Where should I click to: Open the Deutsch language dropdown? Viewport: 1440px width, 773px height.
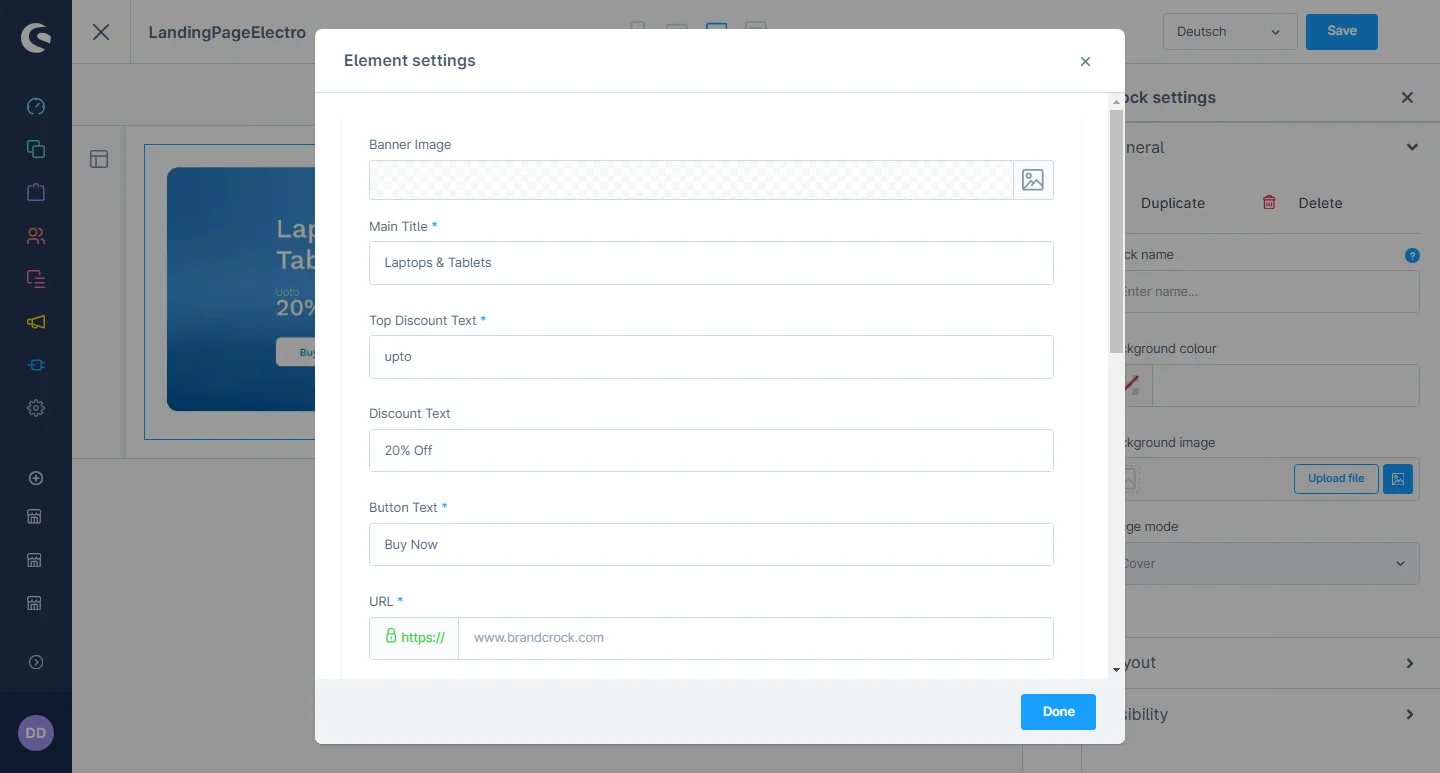pyautogui.click(x=1229, y=32)
